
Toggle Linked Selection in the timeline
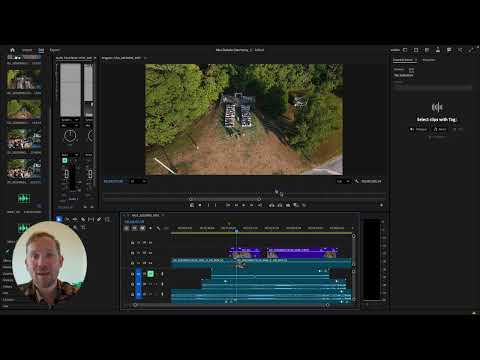click(142, 228)
